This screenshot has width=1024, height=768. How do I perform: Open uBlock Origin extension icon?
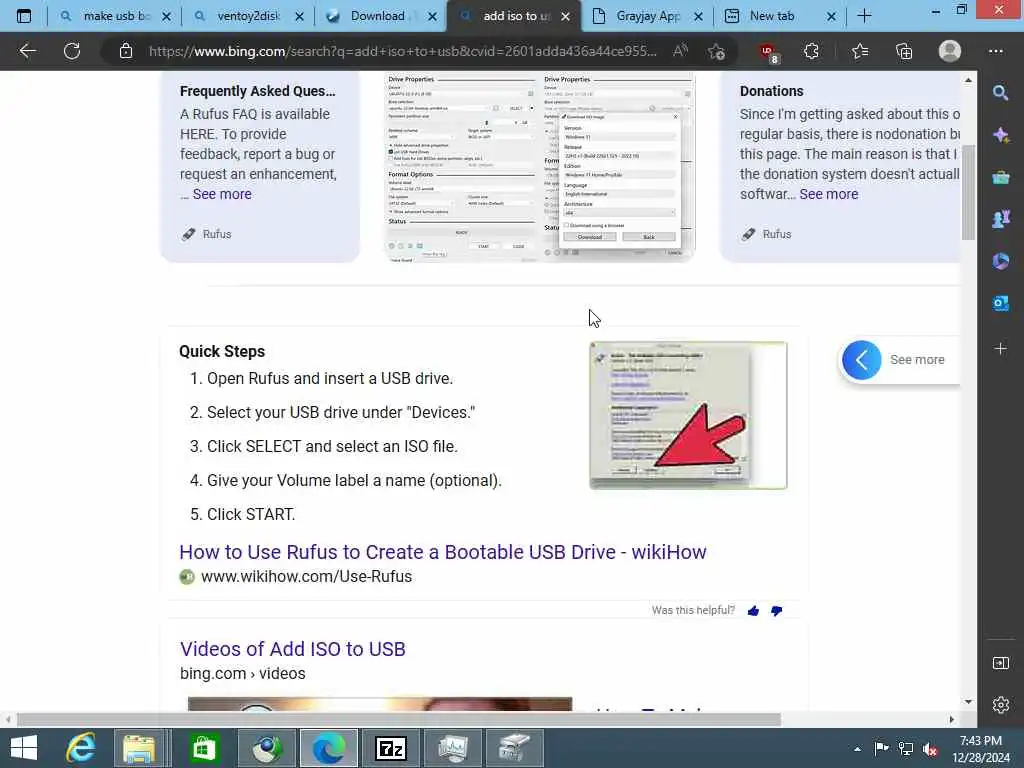tap(768, 52)
